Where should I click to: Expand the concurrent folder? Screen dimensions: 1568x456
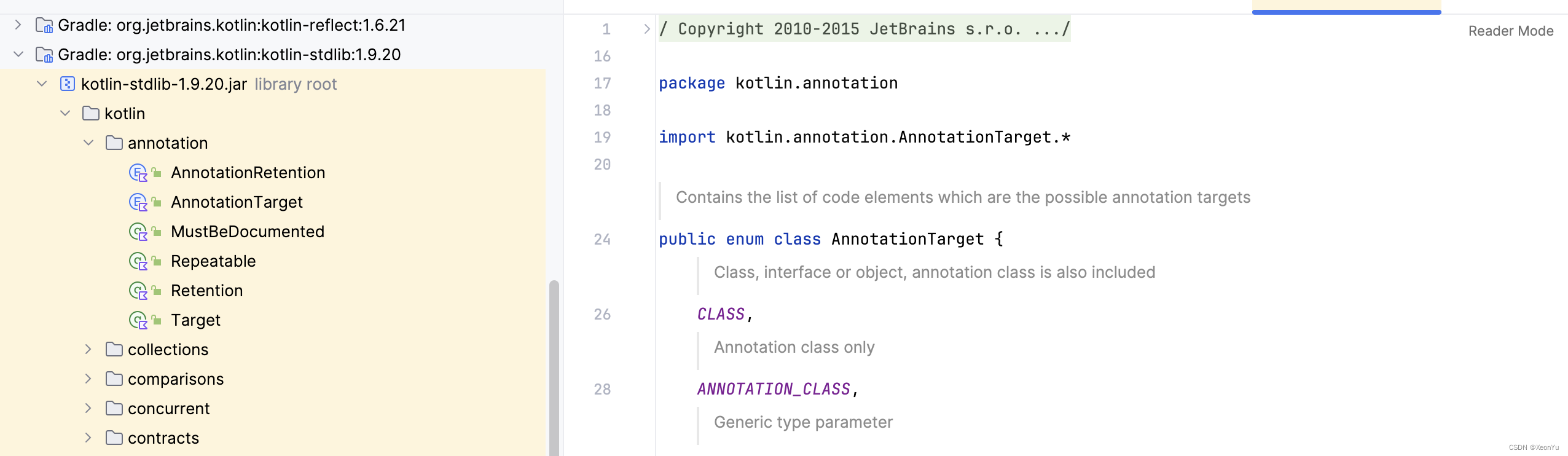click(88, 409)
